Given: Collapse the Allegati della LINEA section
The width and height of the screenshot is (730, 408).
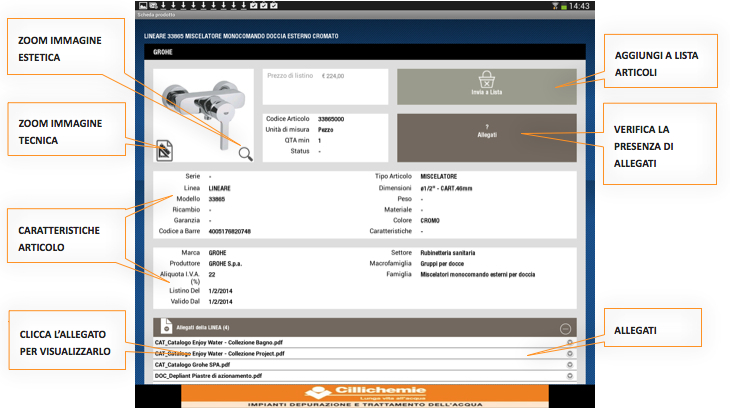Looking at the screenshot, I should tap(565, 329).
